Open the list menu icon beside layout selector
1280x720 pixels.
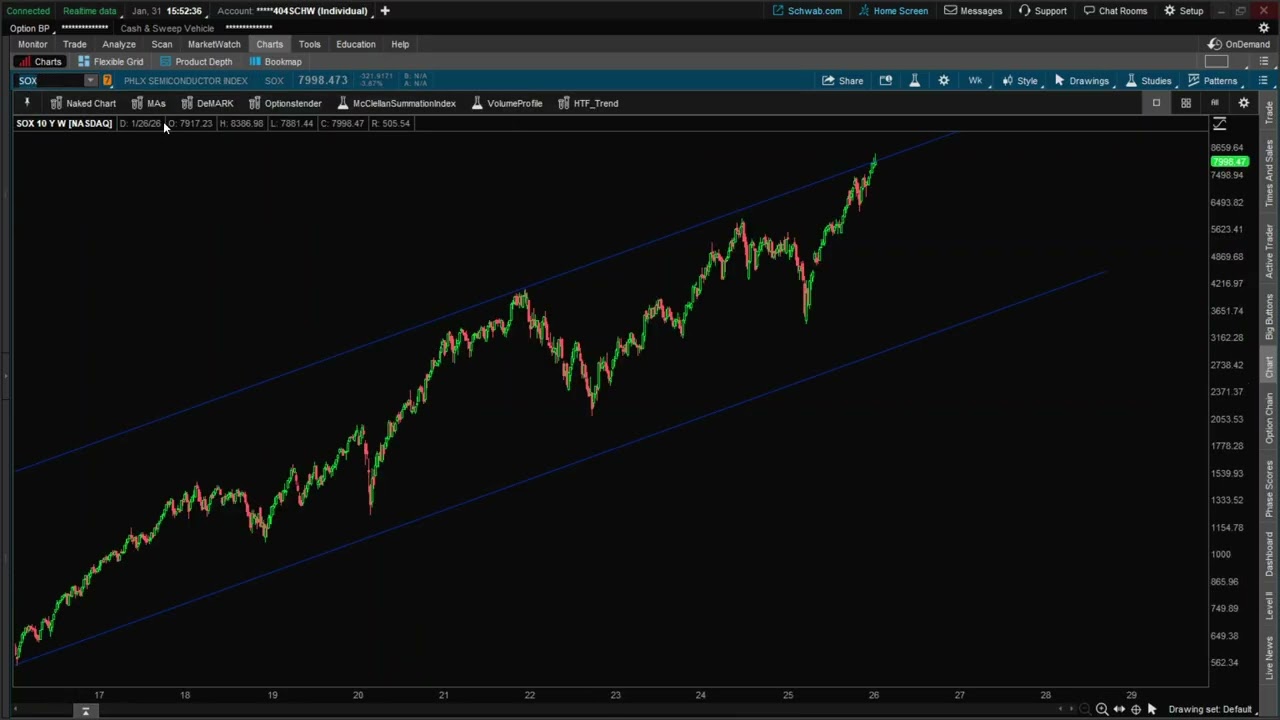click(x=1264, y=62)
